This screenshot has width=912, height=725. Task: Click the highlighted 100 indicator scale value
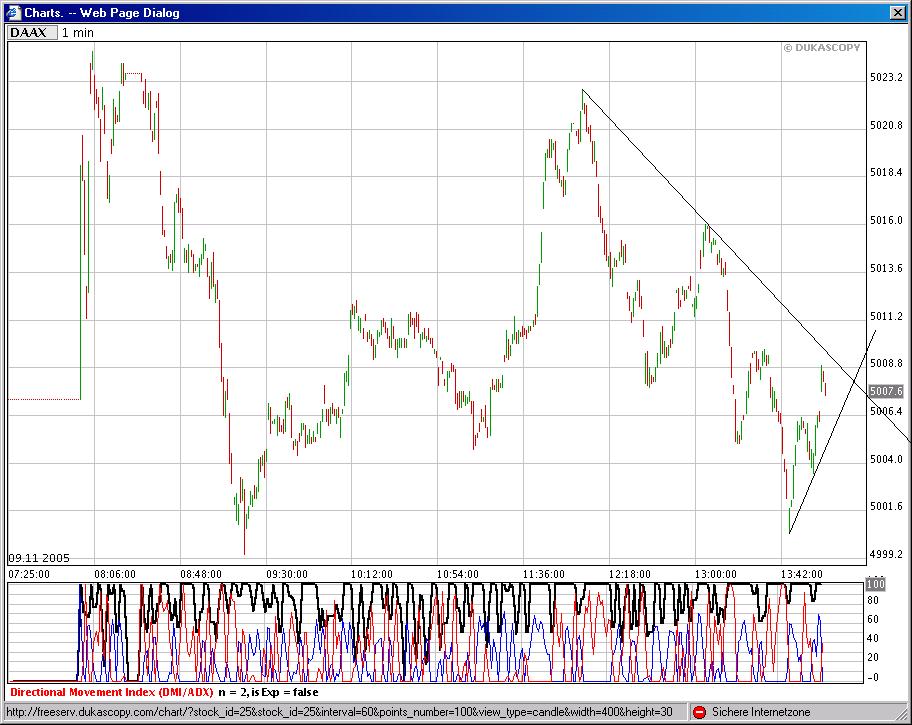875,584
